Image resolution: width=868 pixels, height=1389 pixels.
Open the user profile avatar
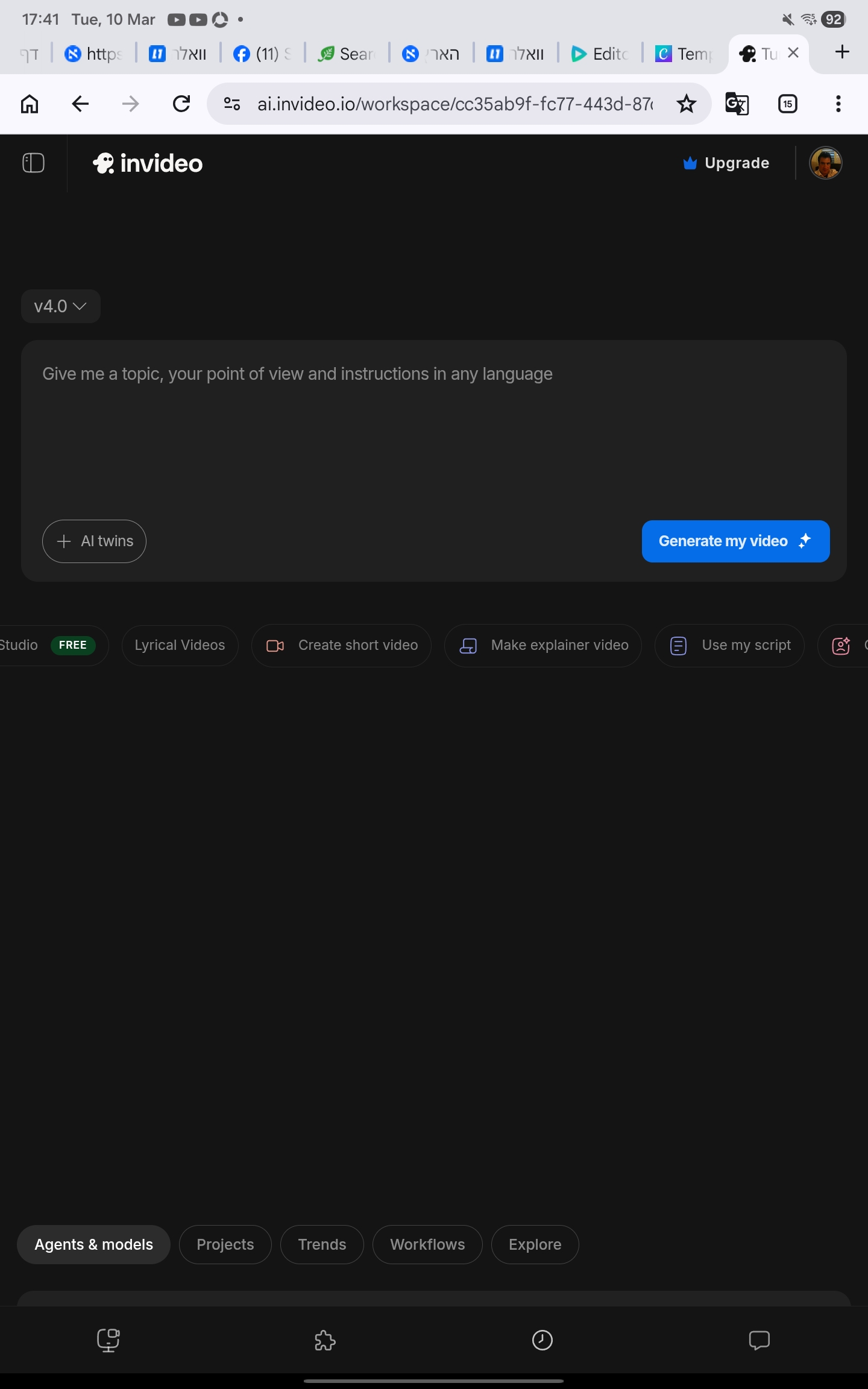tap(825, 163)
